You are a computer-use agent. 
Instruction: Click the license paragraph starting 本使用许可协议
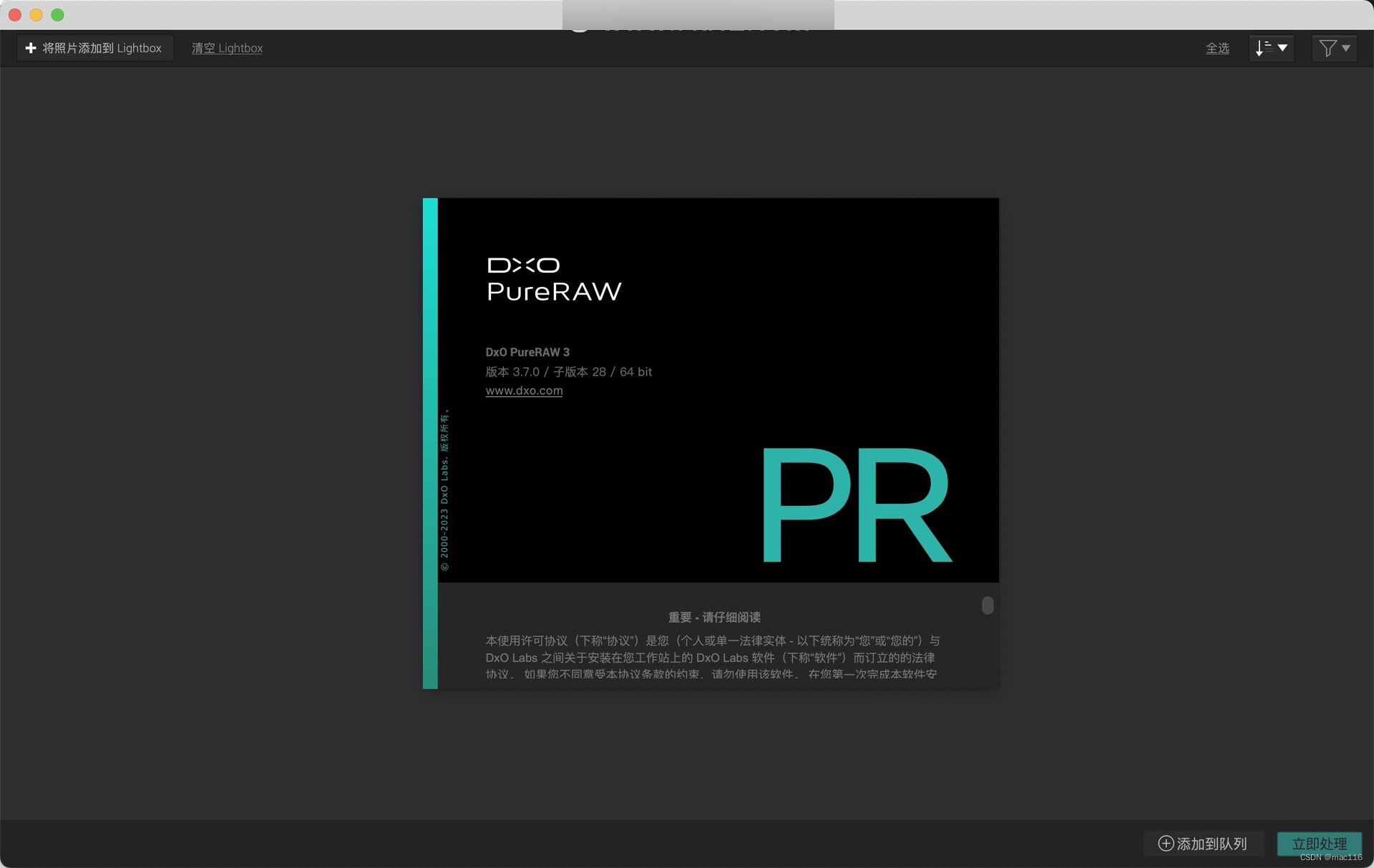712,657
